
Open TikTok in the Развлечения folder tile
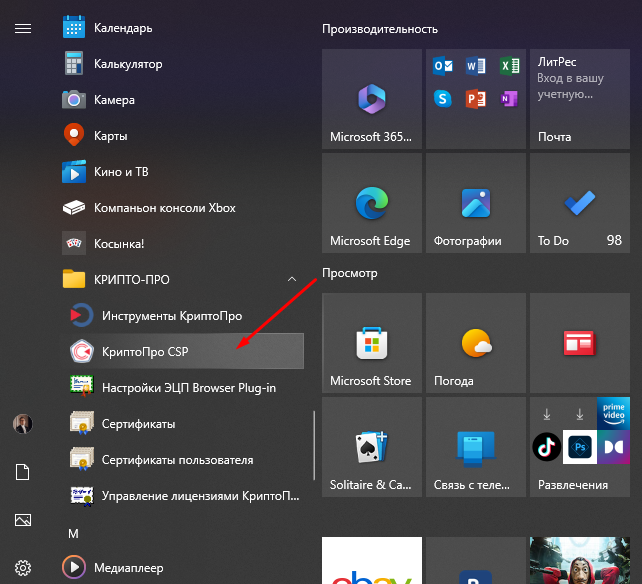point(547,447)
